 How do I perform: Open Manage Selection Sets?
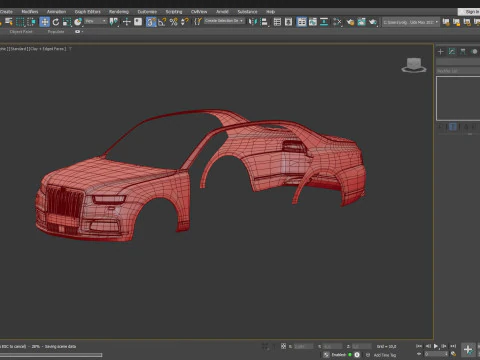click(x=198, y=22)
